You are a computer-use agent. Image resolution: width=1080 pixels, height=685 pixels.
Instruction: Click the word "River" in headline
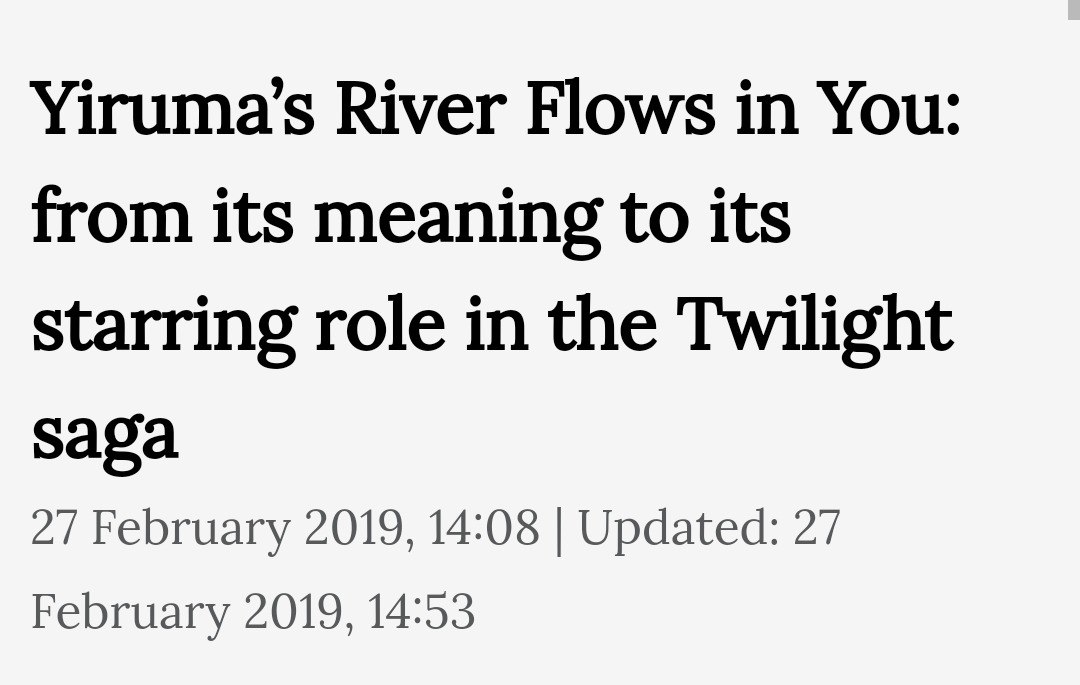421,109
